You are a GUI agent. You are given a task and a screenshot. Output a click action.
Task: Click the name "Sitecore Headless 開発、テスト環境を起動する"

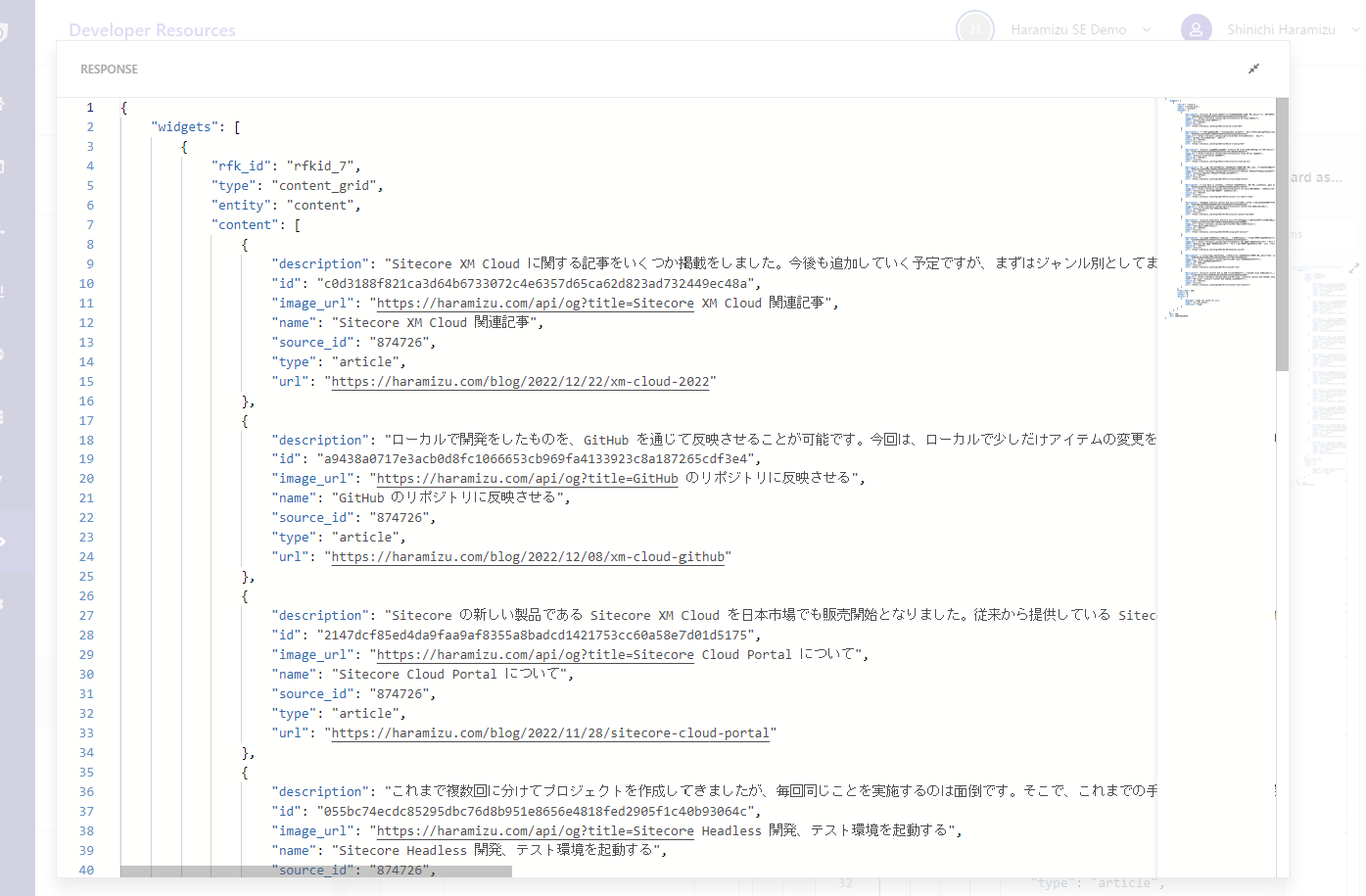496,851
